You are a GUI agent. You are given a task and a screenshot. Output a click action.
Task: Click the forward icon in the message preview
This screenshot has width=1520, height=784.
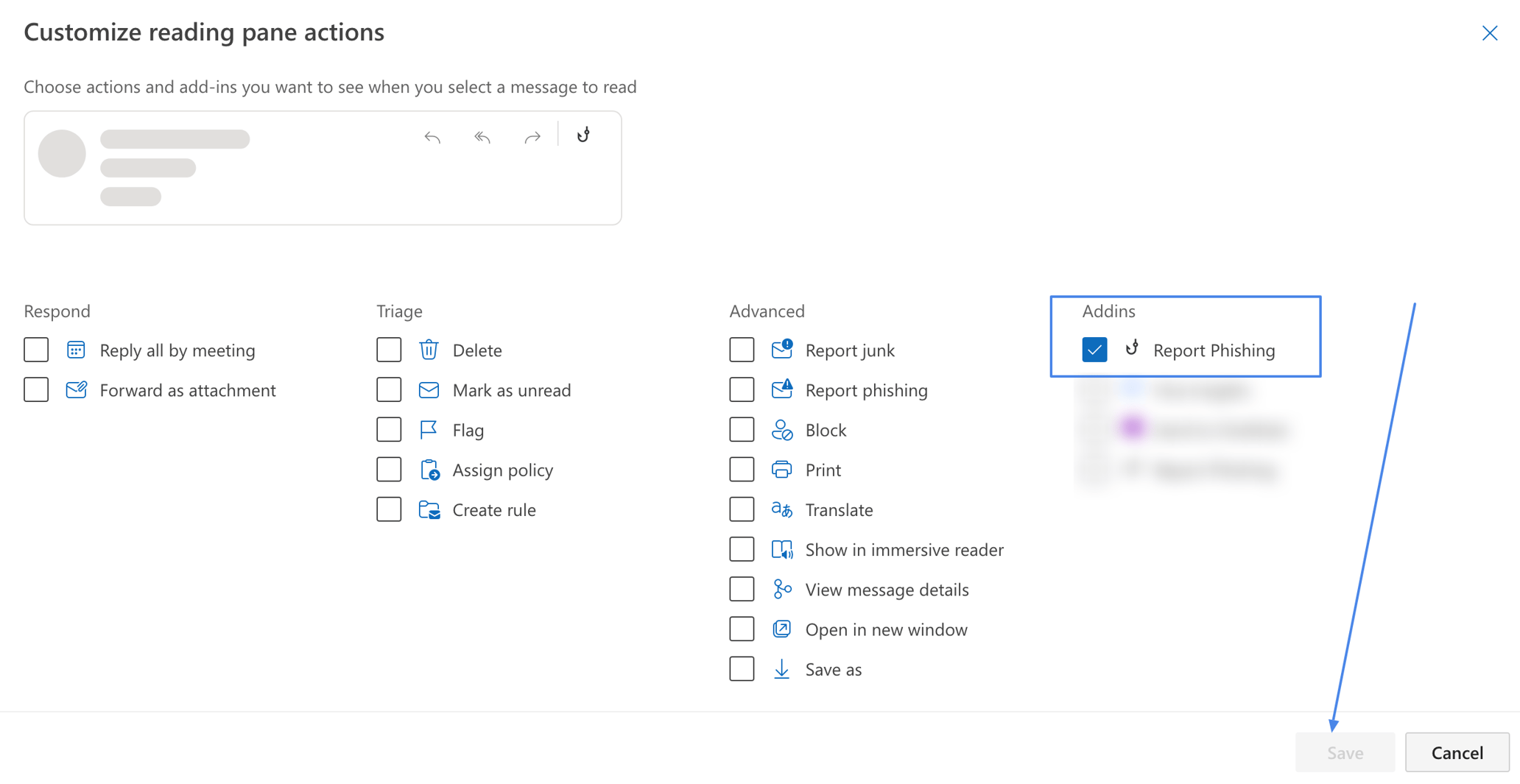[x=532, y=137]
